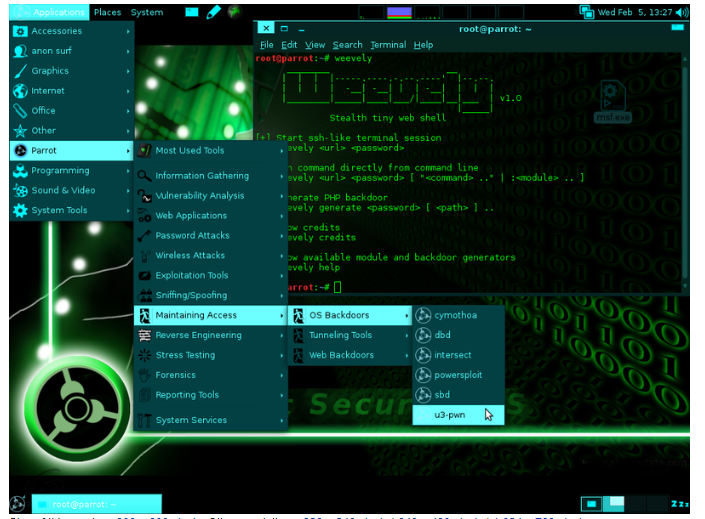705x519 pixels.
Task: Switch to the second workspace in switcher
Action: pyautogui.click(x=613, y=504)
